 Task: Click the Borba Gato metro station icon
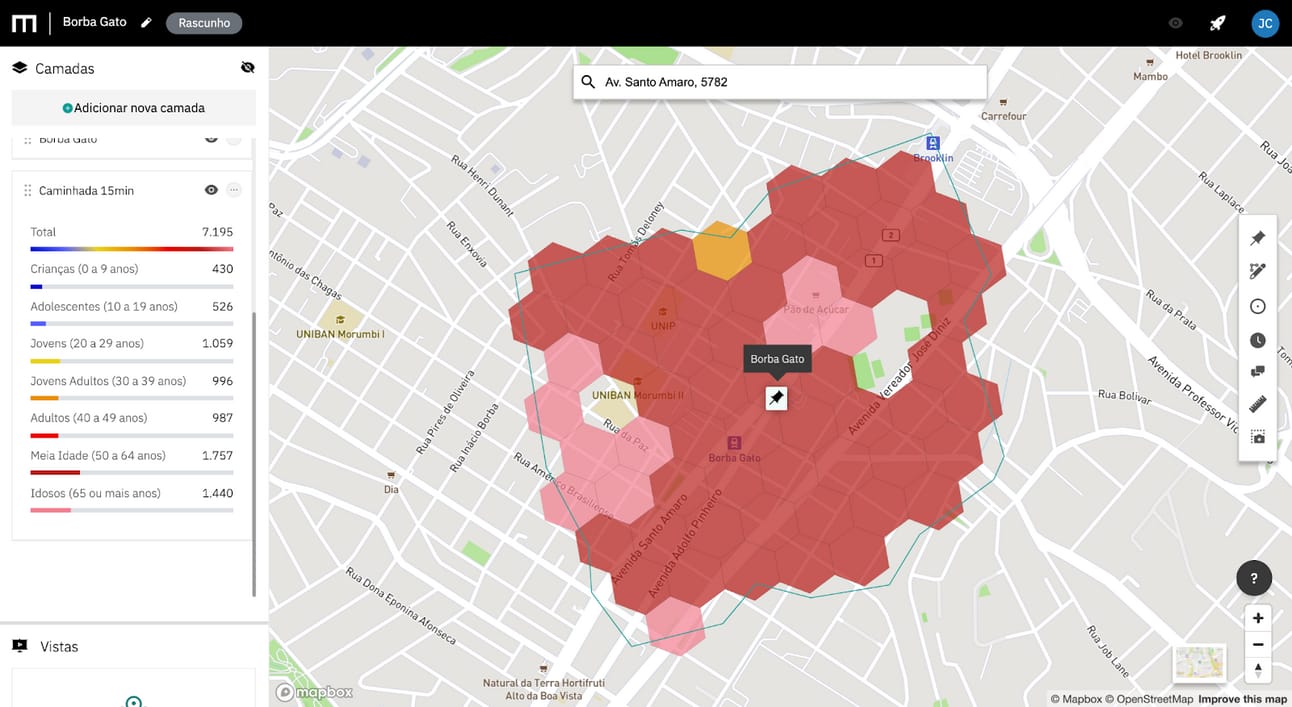(734, 443)
